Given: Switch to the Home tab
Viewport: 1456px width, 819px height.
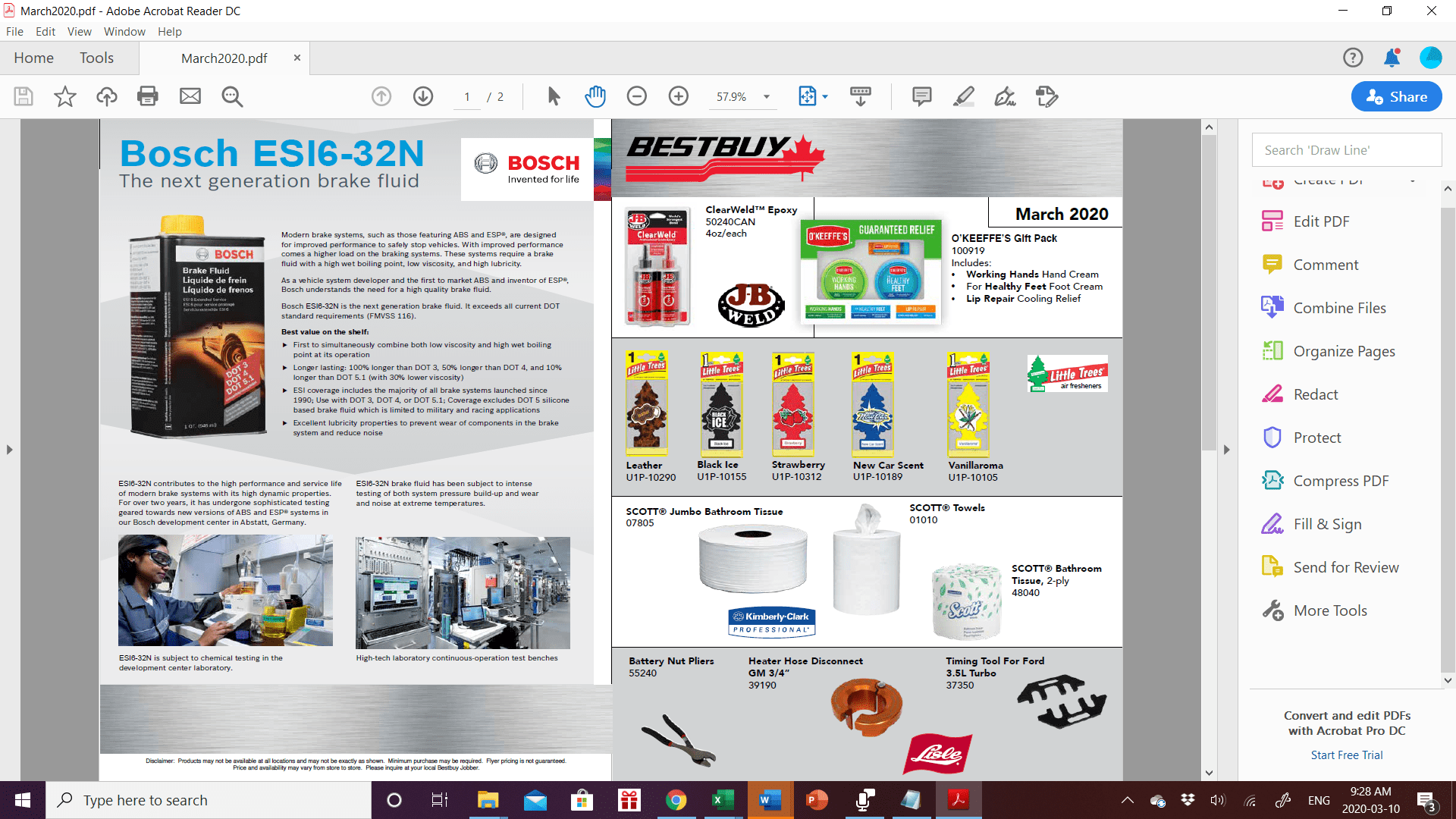Looking at the screenshot, I should click(33, 58).
